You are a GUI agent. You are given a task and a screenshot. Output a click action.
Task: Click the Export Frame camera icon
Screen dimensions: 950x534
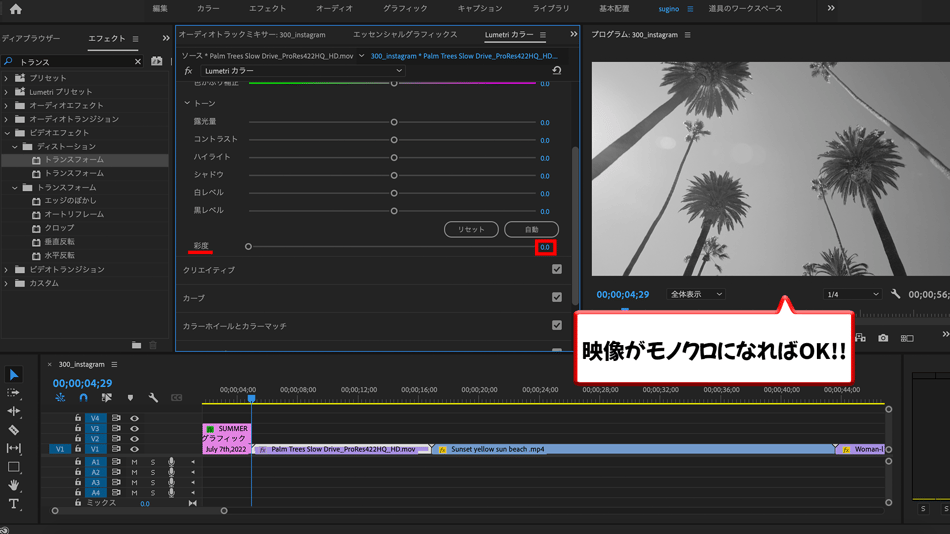click(883, 338)
